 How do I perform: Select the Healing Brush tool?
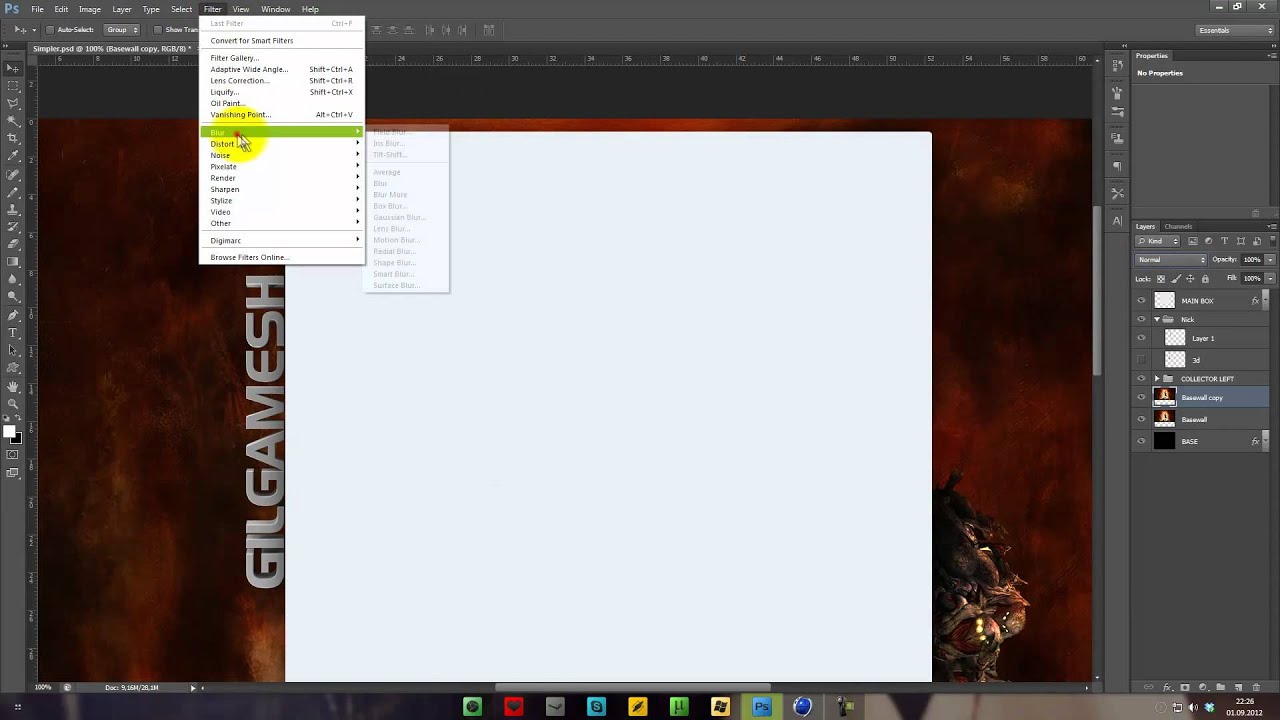click(x=13, y=174)
